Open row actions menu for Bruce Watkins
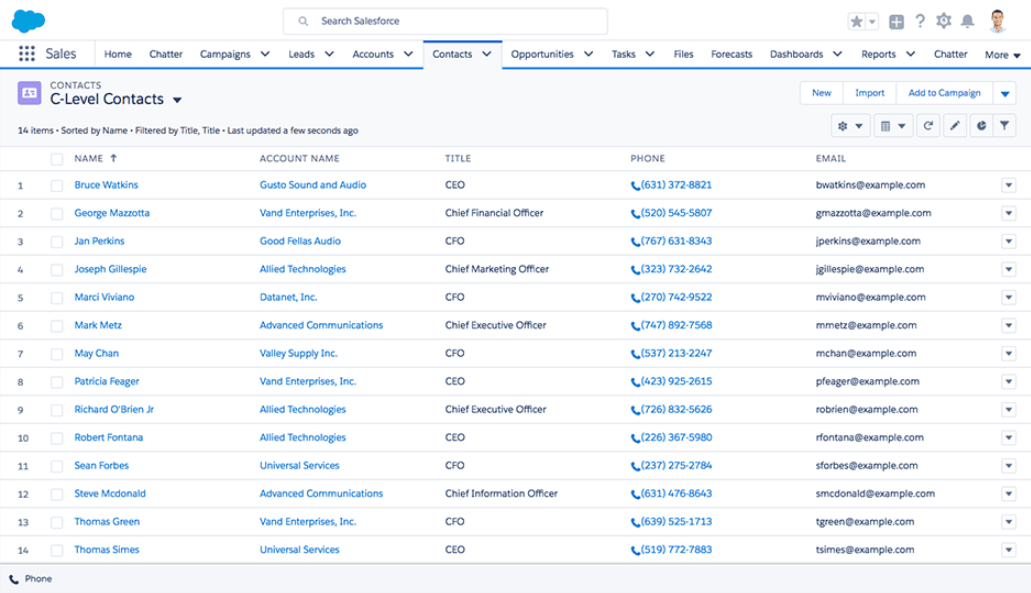The width and height of the screenshot is (1031, 593). tap(1009, 185)
